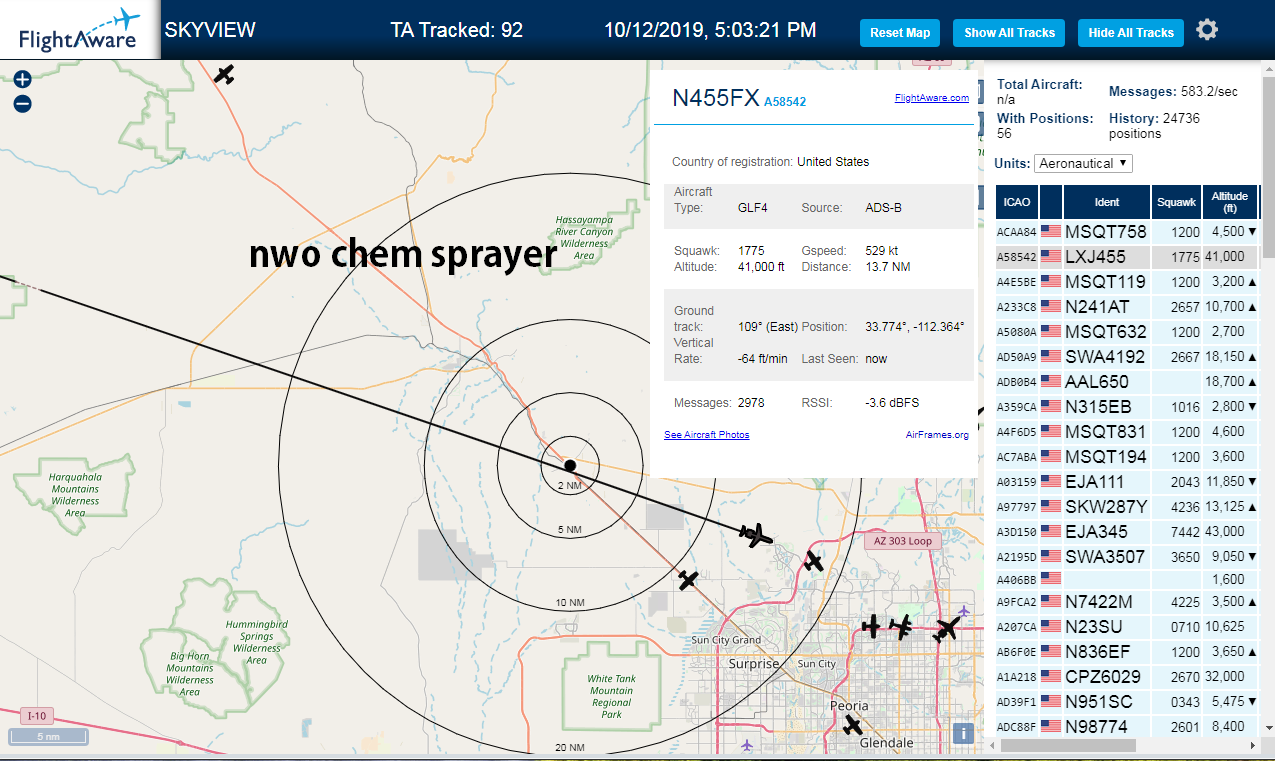The image size is (1275, 761).
Task: Click the 5 nm map scale bar
Action: tap(49, 737)
